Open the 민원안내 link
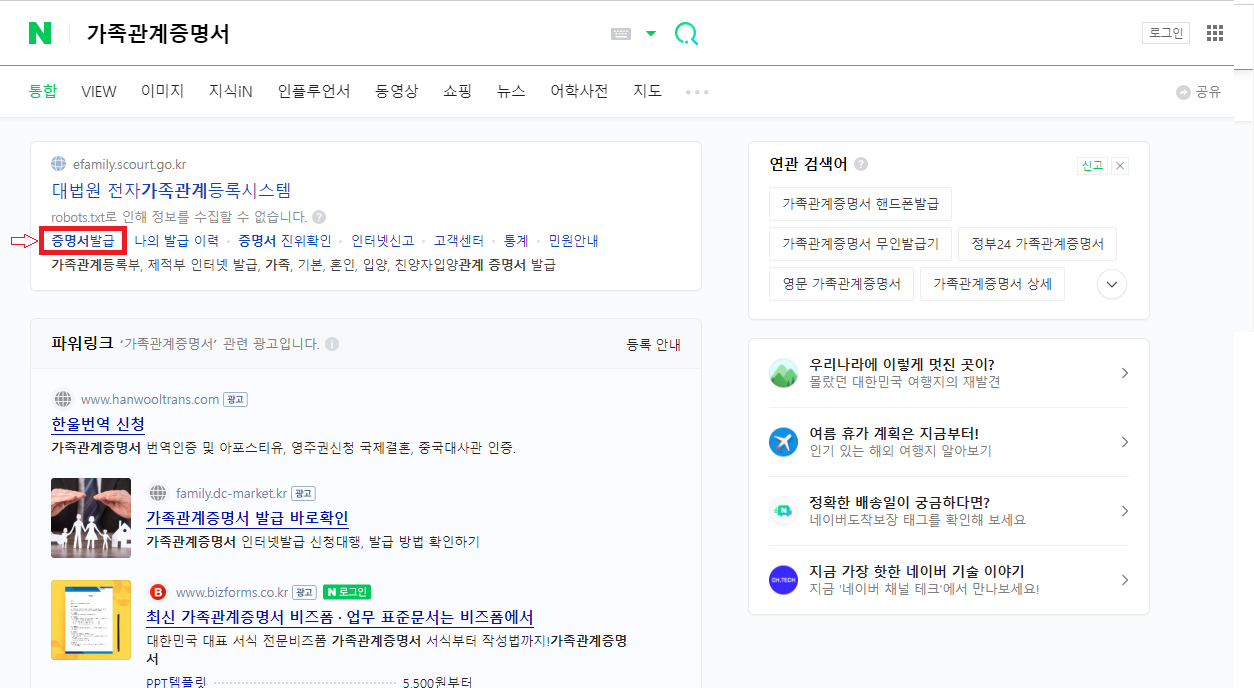Screen dimensions: 1254x688 [573, 241]
